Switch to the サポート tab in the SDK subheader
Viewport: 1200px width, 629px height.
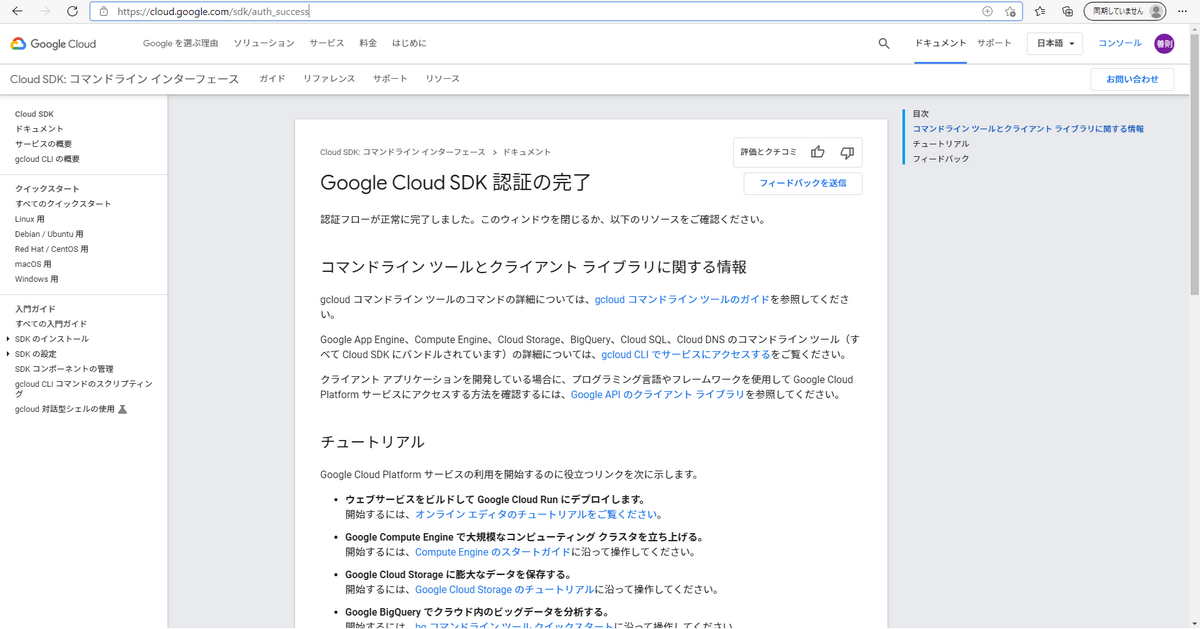click(x=390, y=79)
